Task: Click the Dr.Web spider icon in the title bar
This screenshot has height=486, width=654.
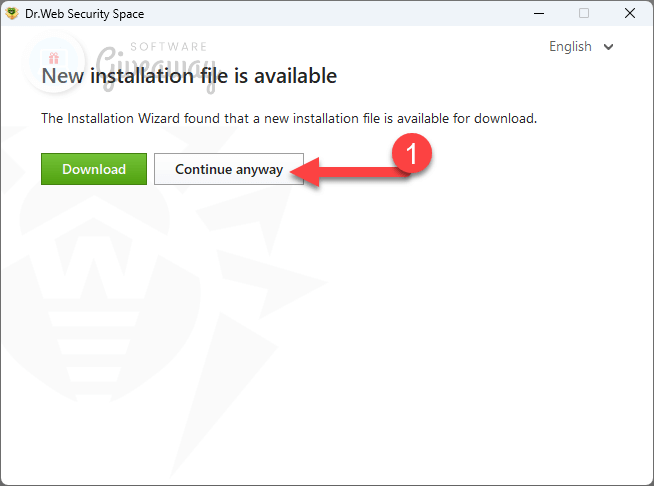Action: 12,13
